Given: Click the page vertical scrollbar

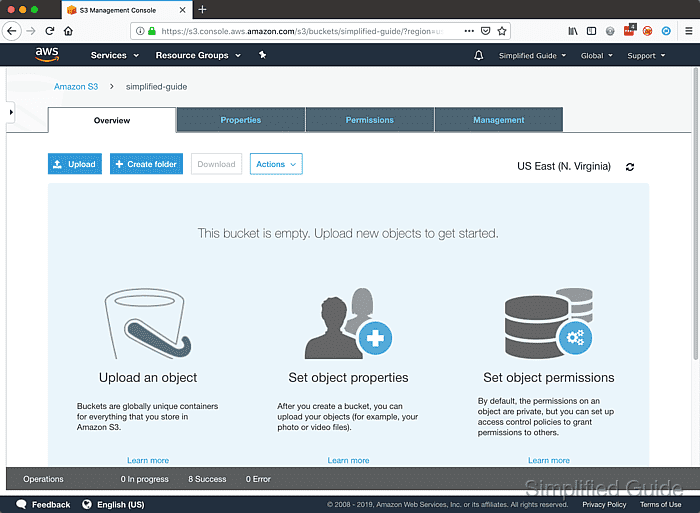Looking at the screenshot, I should (696, 214).
